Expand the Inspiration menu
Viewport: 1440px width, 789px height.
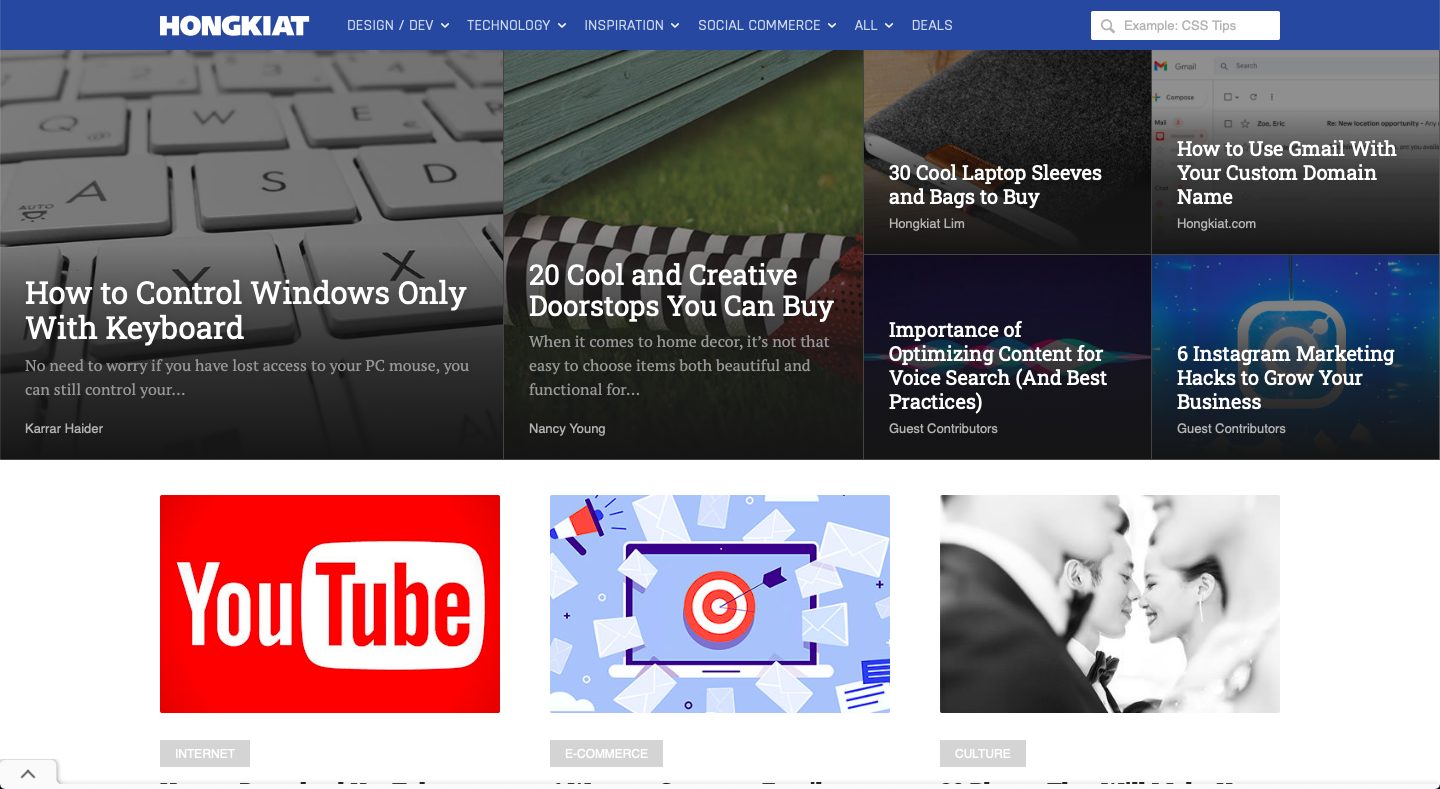pyautogui.click(x=632, y=25)
